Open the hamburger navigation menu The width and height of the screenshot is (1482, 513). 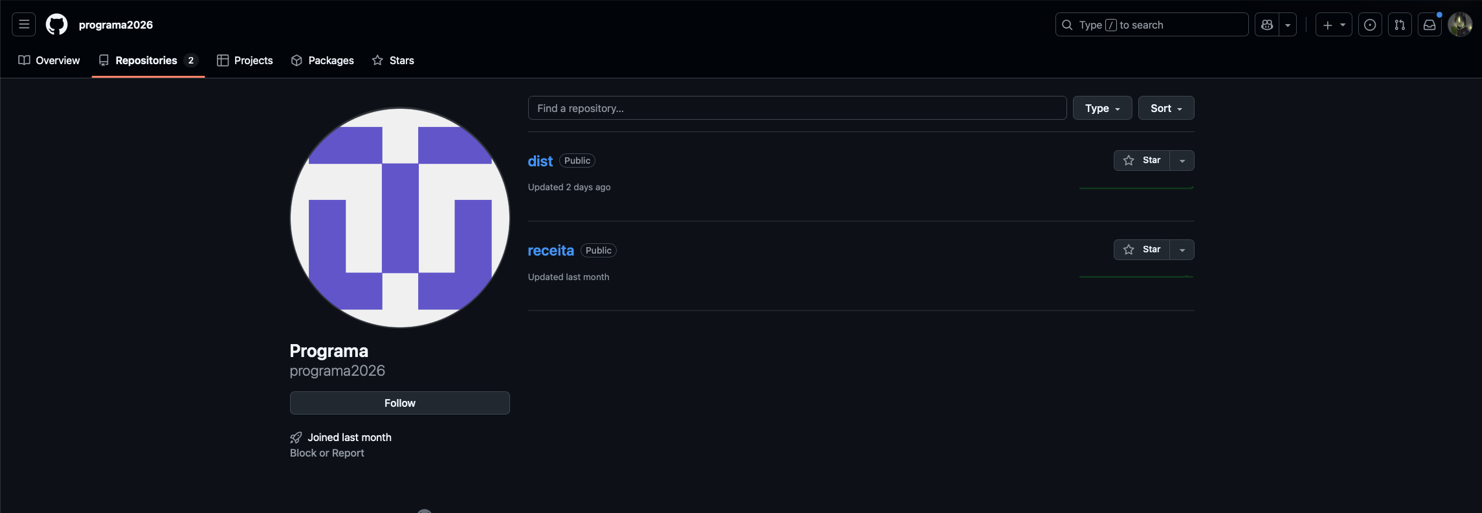click(24, 24)
